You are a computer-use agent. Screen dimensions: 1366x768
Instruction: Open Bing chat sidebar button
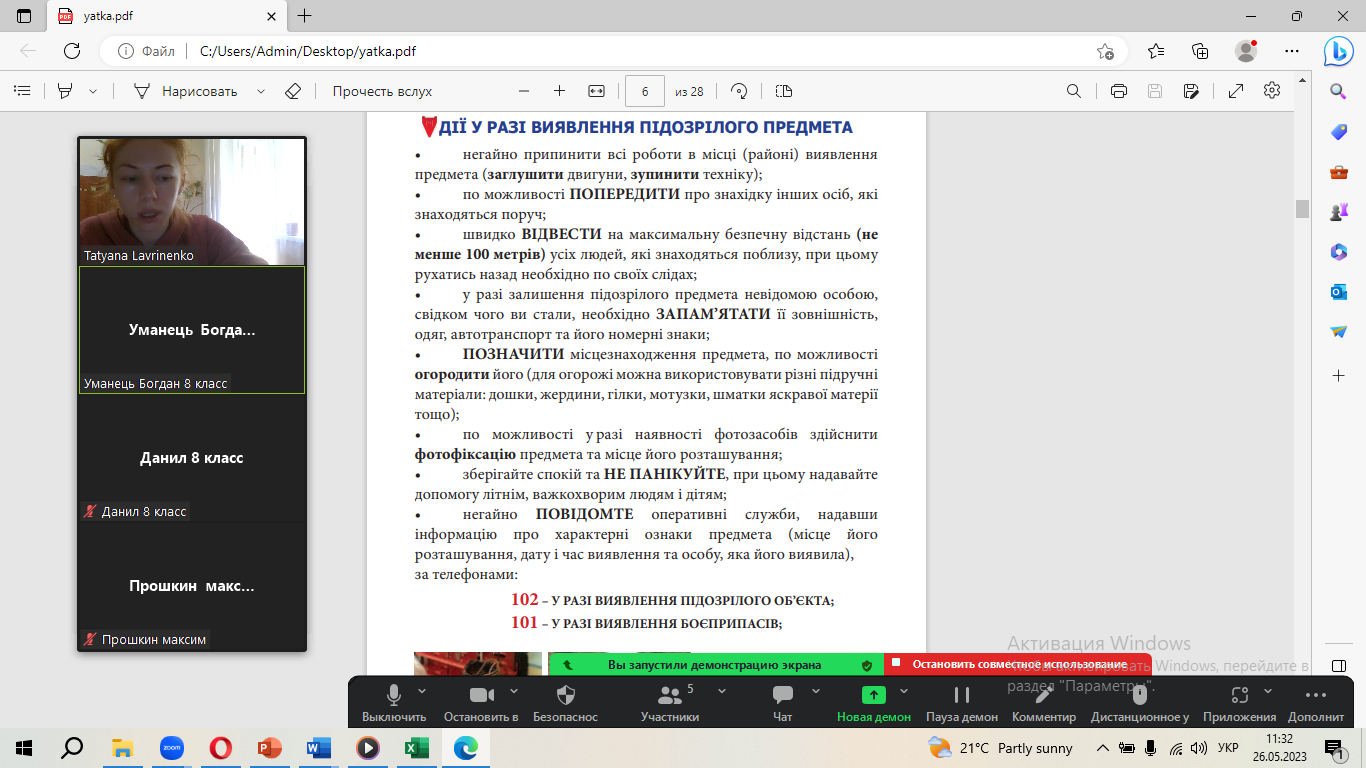(1339, 51)
